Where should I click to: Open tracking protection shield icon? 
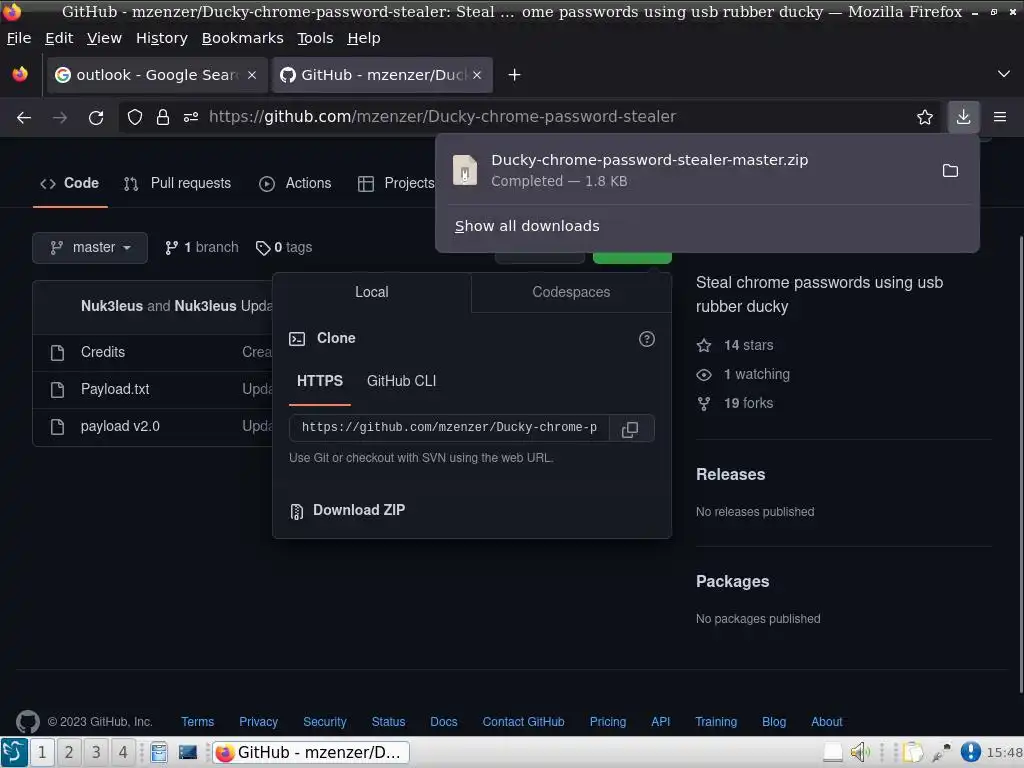135,118
